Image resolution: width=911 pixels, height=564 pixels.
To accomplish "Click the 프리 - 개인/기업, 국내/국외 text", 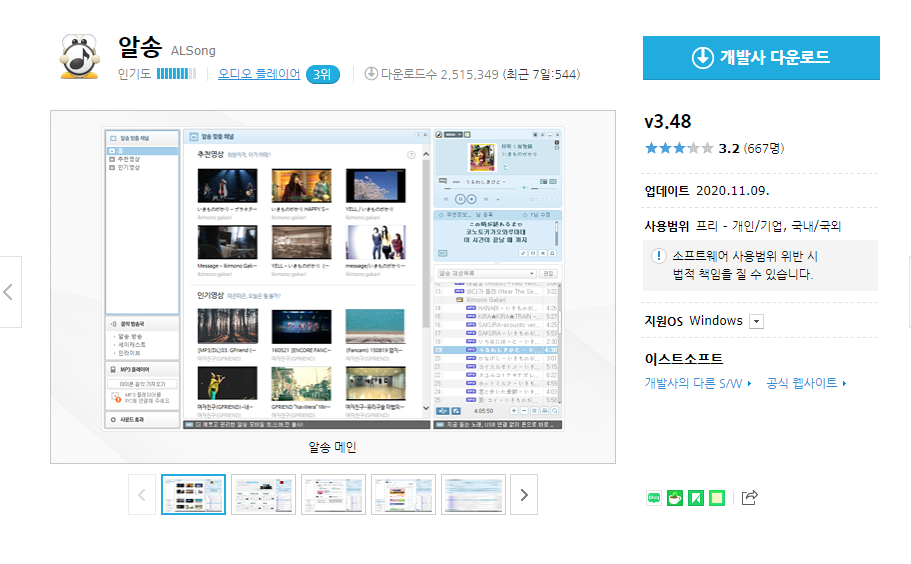I will (x=768, y=226).
